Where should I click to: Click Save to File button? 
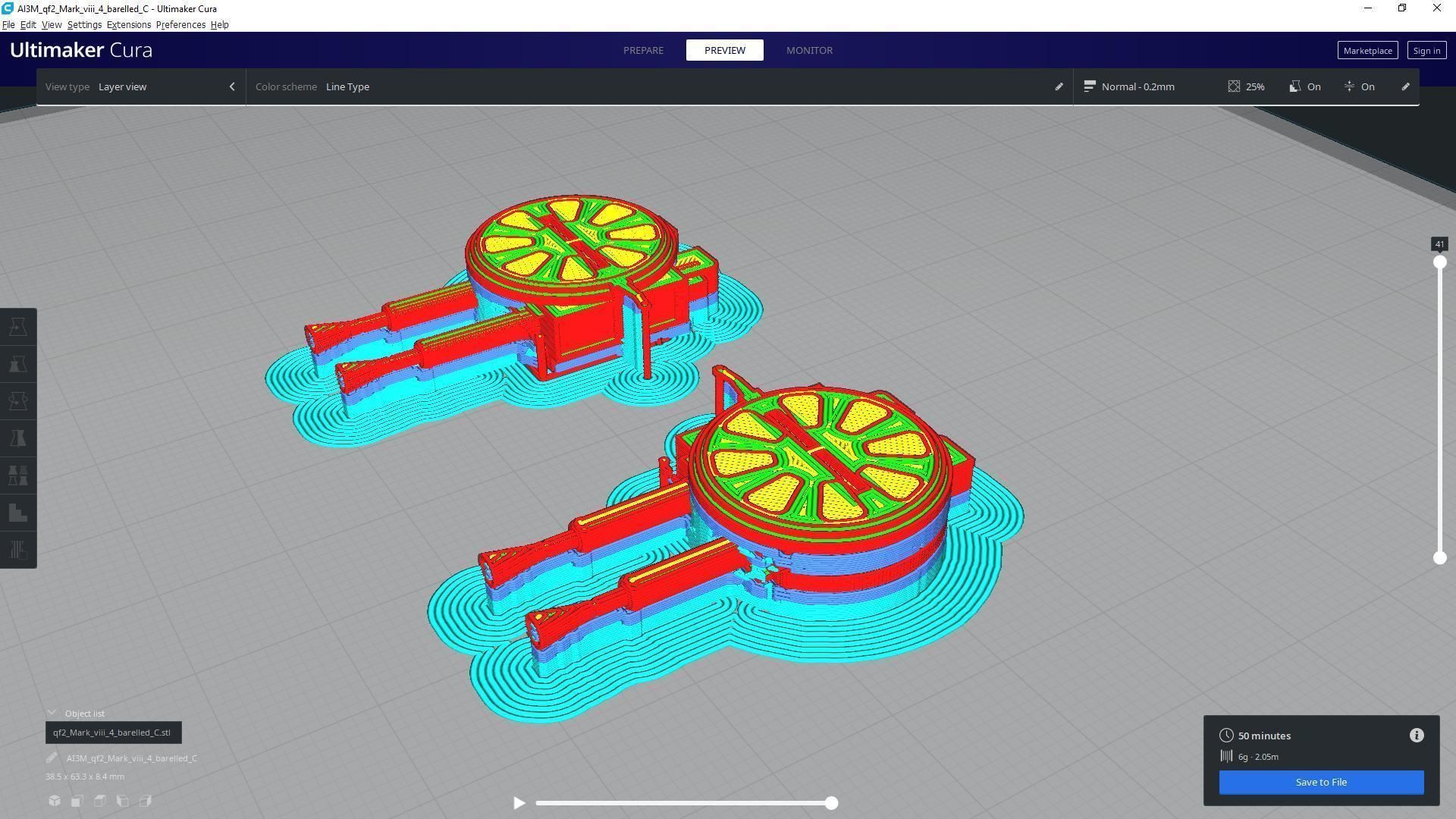tap(1321, 783)
